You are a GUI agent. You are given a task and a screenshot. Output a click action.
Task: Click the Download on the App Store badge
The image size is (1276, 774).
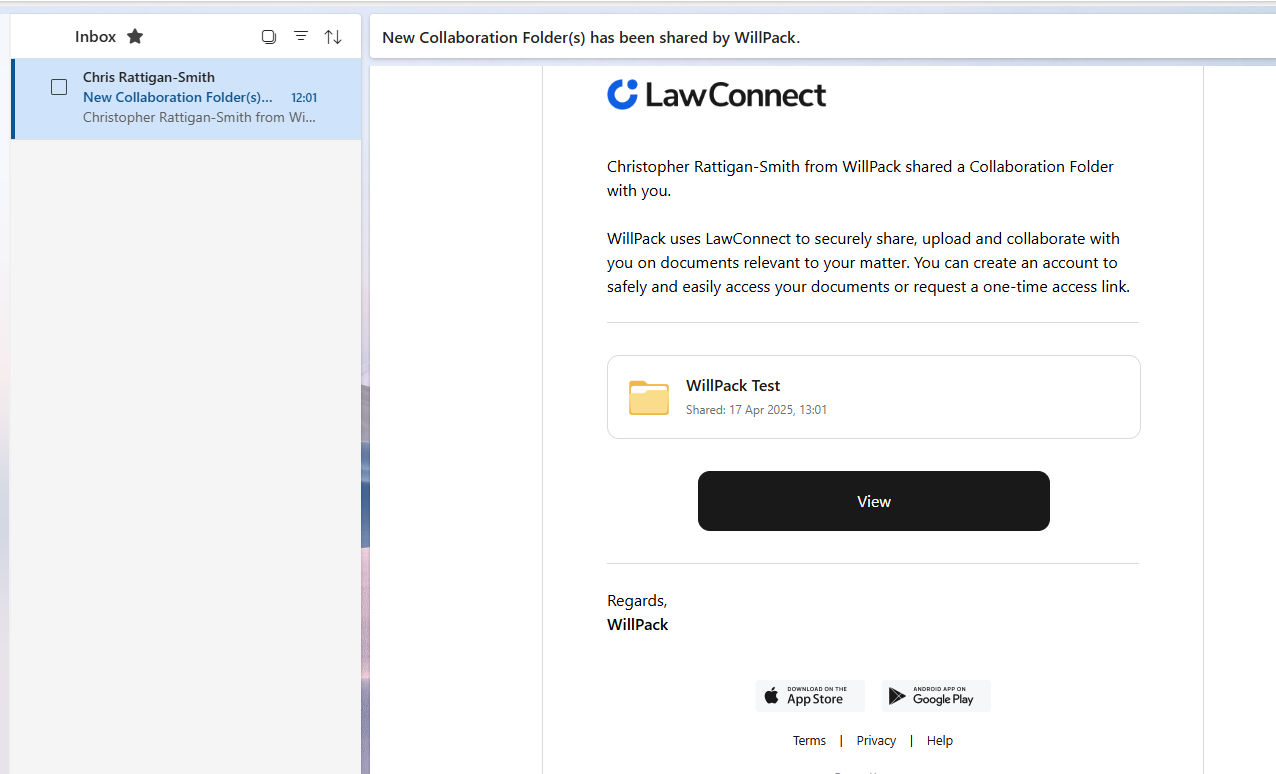click(810, 695)
